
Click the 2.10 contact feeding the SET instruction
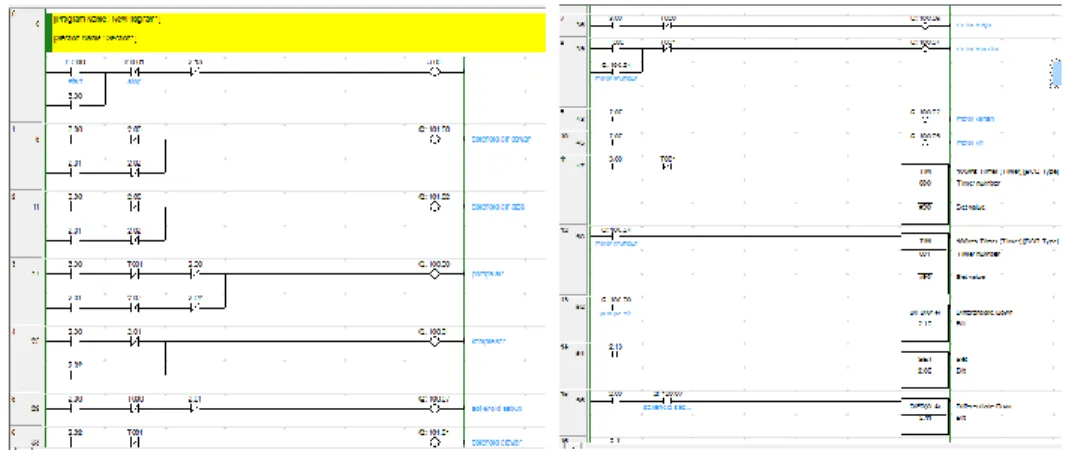[616, 351]
